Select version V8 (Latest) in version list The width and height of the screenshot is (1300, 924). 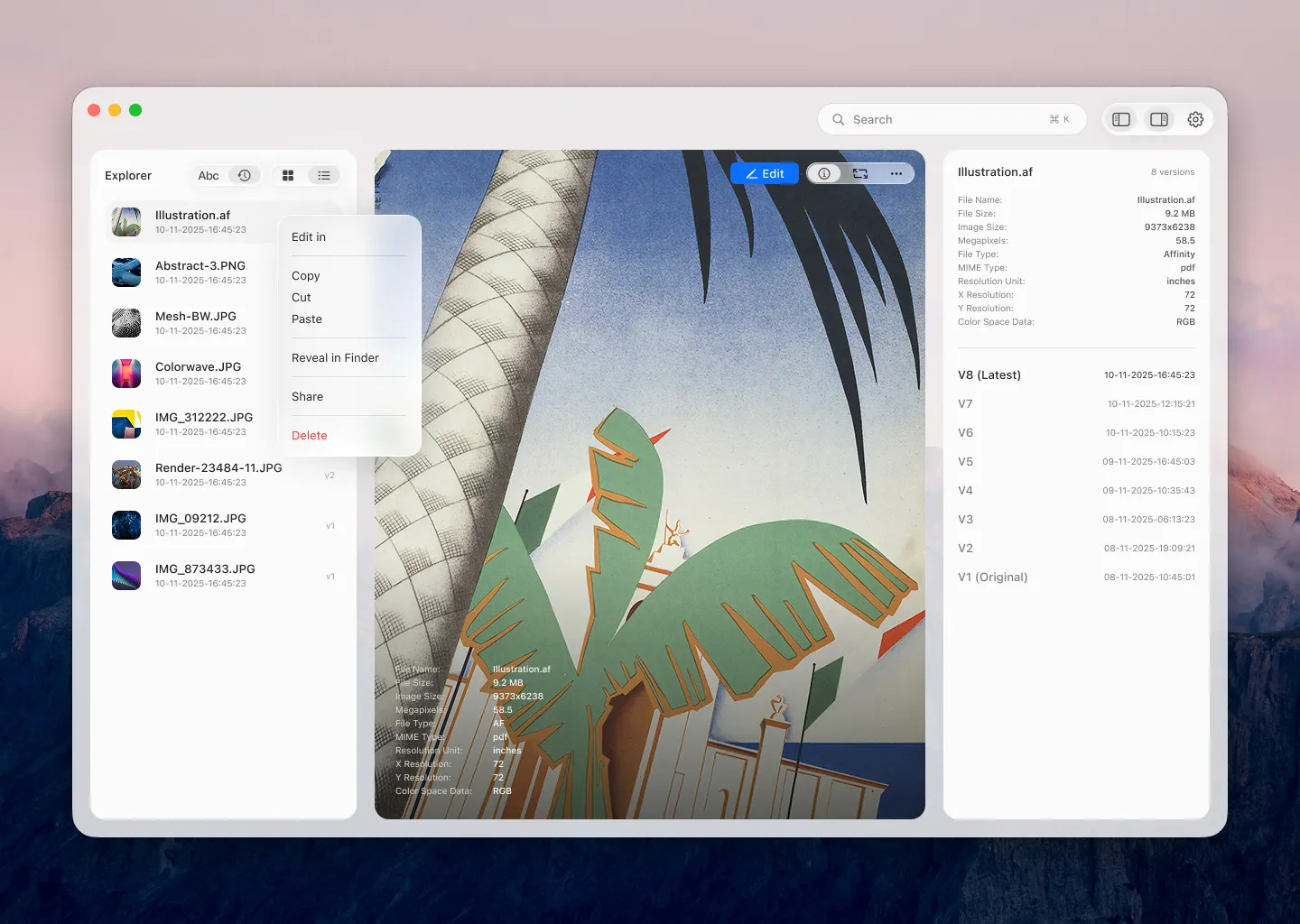pos(989,375)
